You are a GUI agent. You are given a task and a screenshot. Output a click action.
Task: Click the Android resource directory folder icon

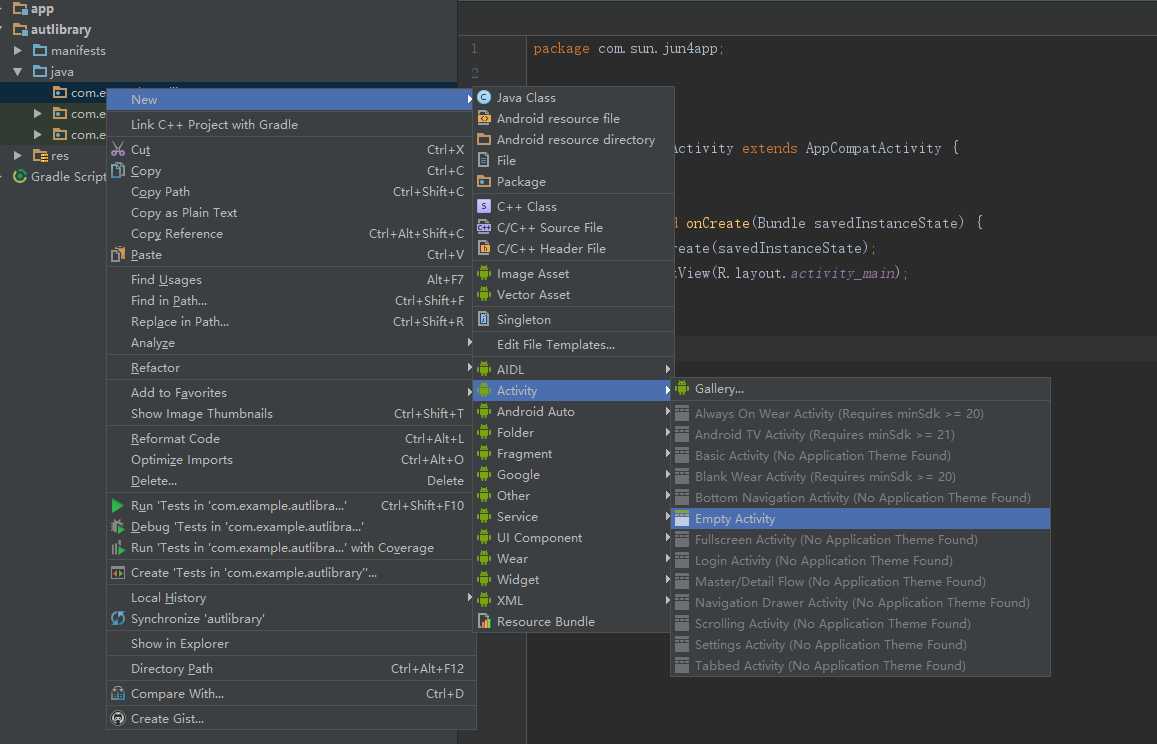pyautogui.click(x=484, y=140)
